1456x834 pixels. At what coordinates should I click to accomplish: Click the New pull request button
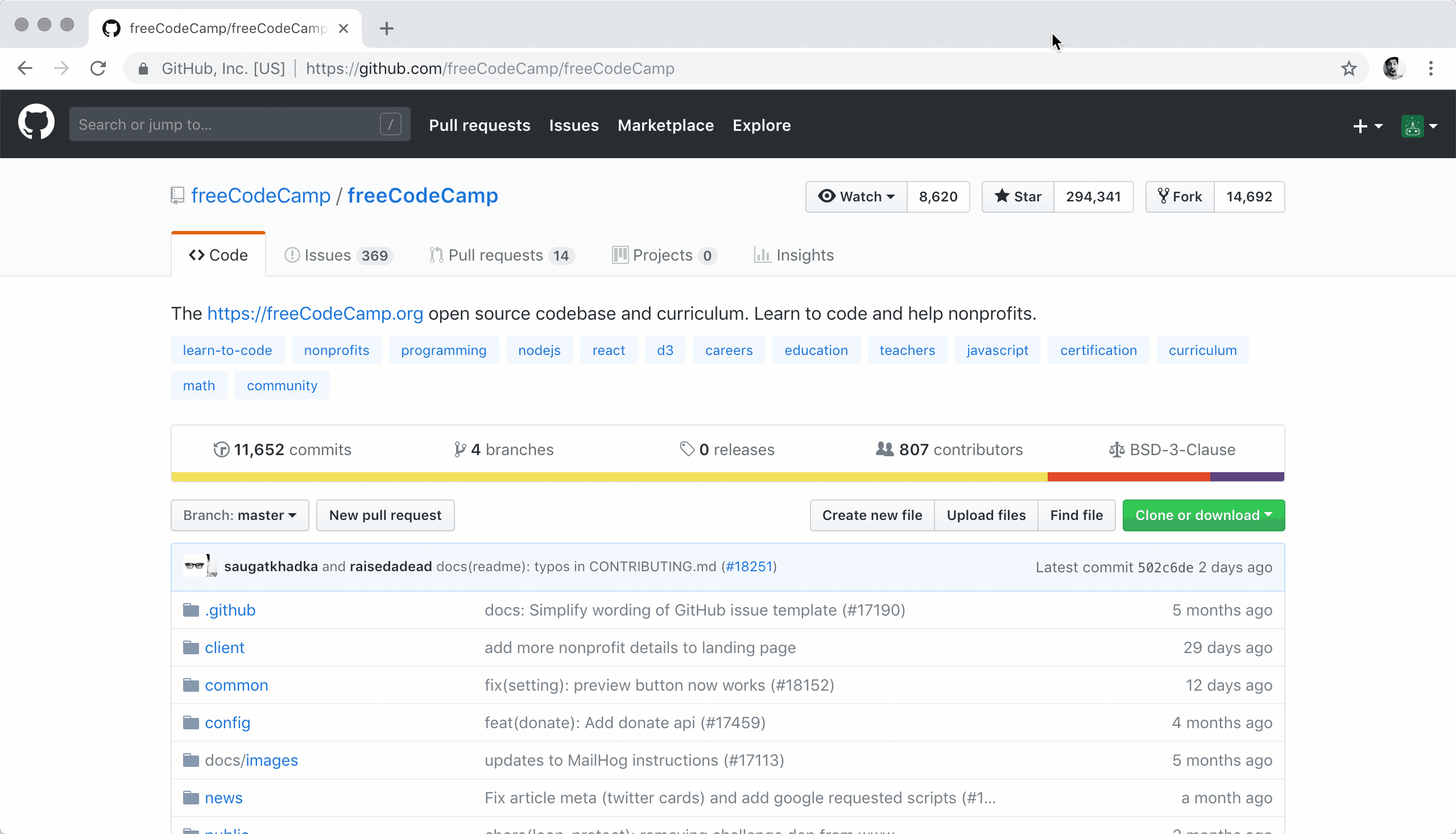click(x=384, y=515)
